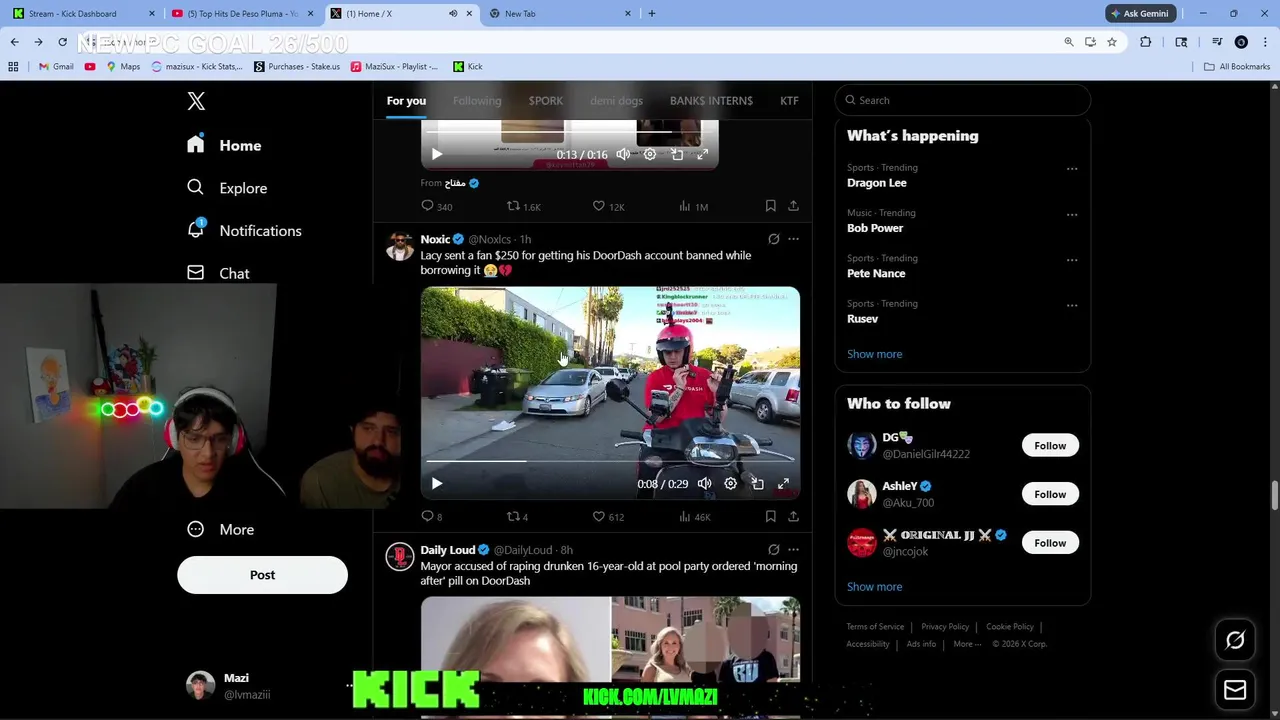Repost the Noxic Lacy post
Viewport: 1280px width, 720px height.
click(x=517, y=516)
